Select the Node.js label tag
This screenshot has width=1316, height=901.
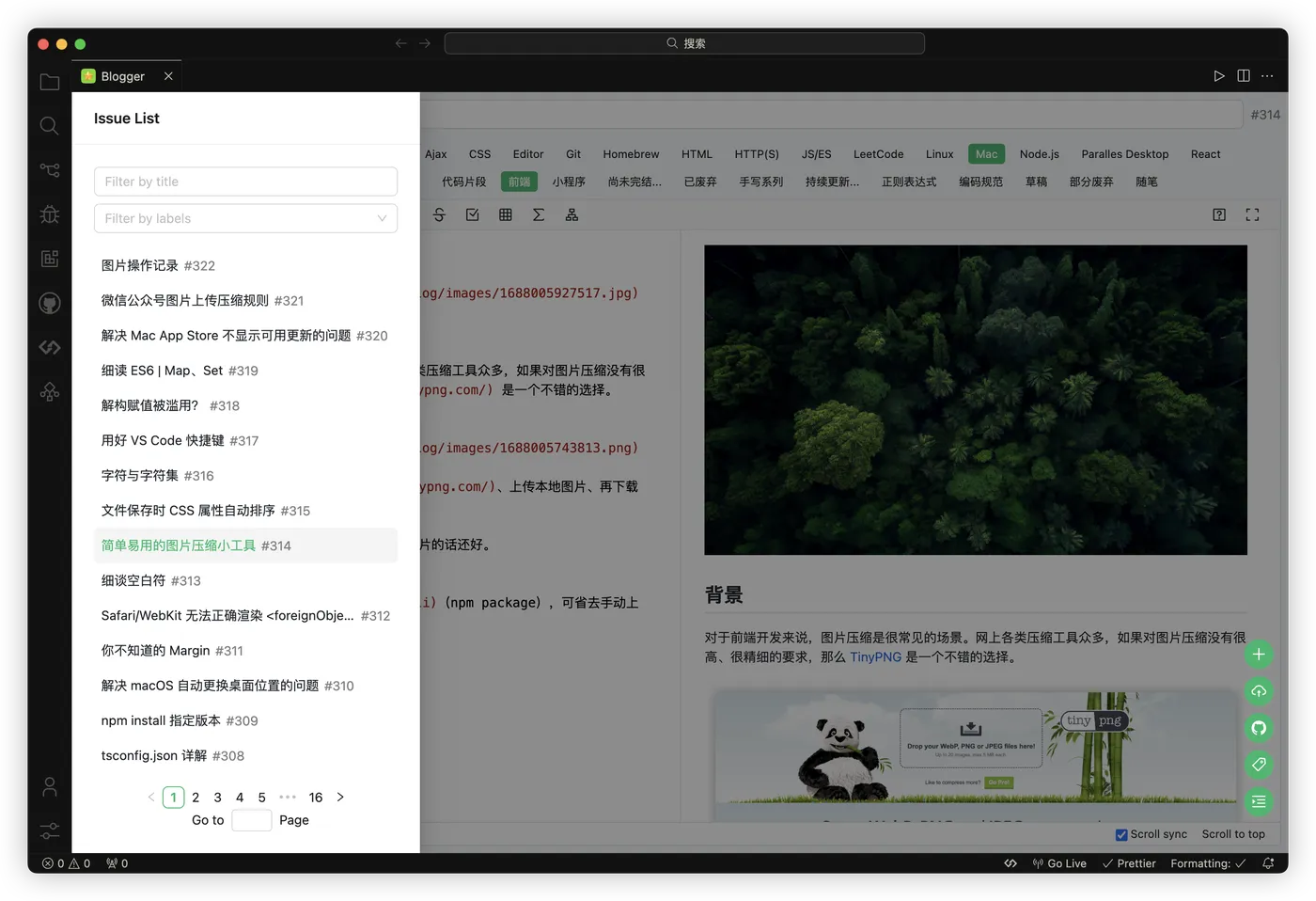click(x=1039, y=154)
